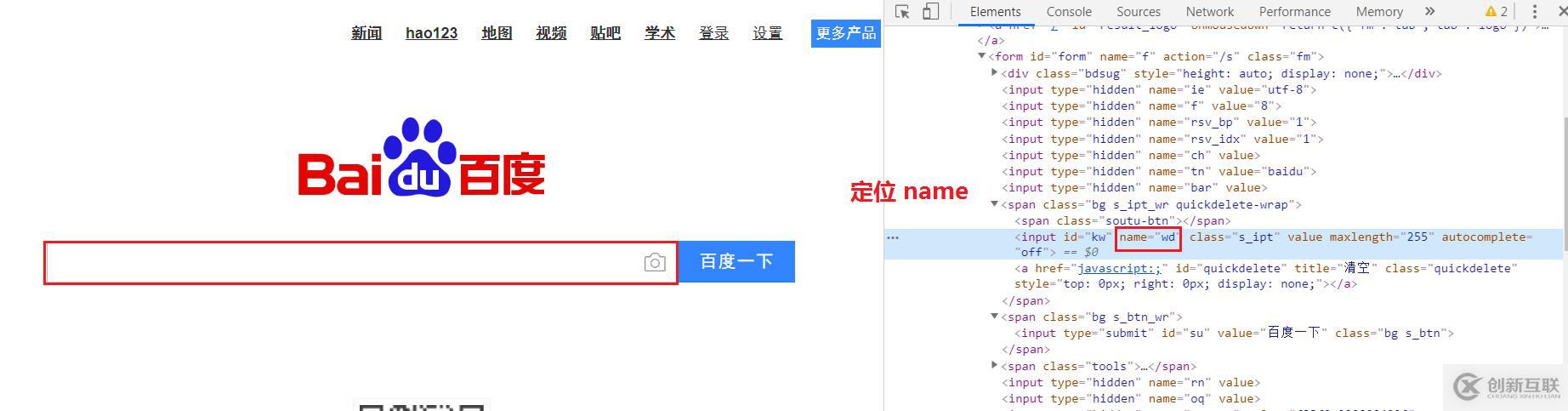
Task: Open the 新闻 link
Action: 366,33
